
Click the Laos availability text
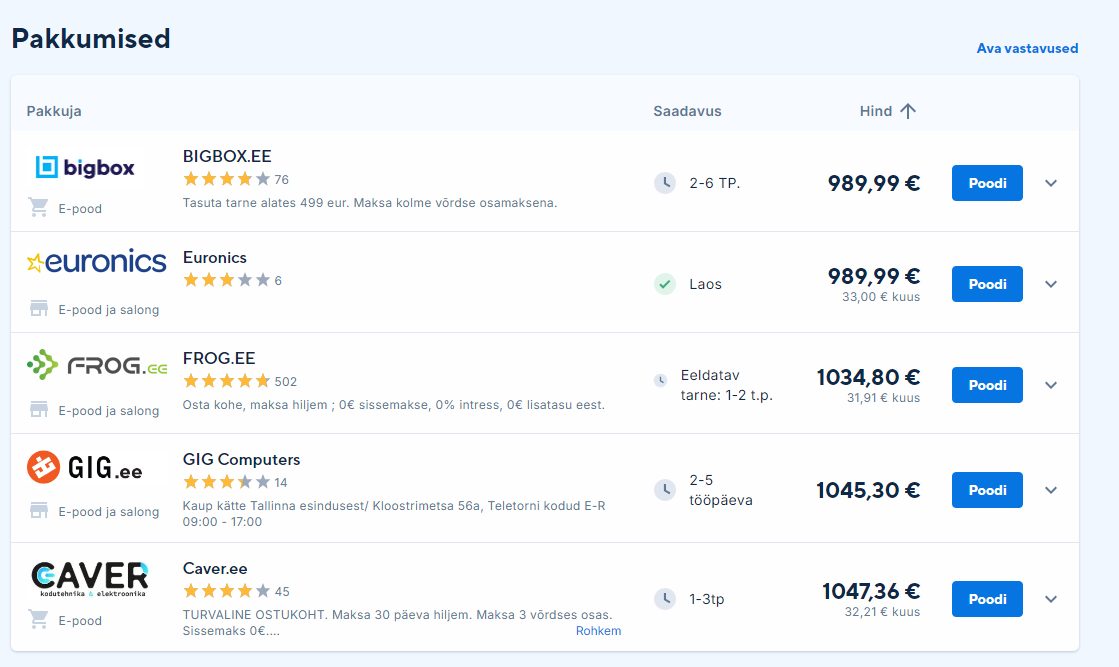coord(705,284)
